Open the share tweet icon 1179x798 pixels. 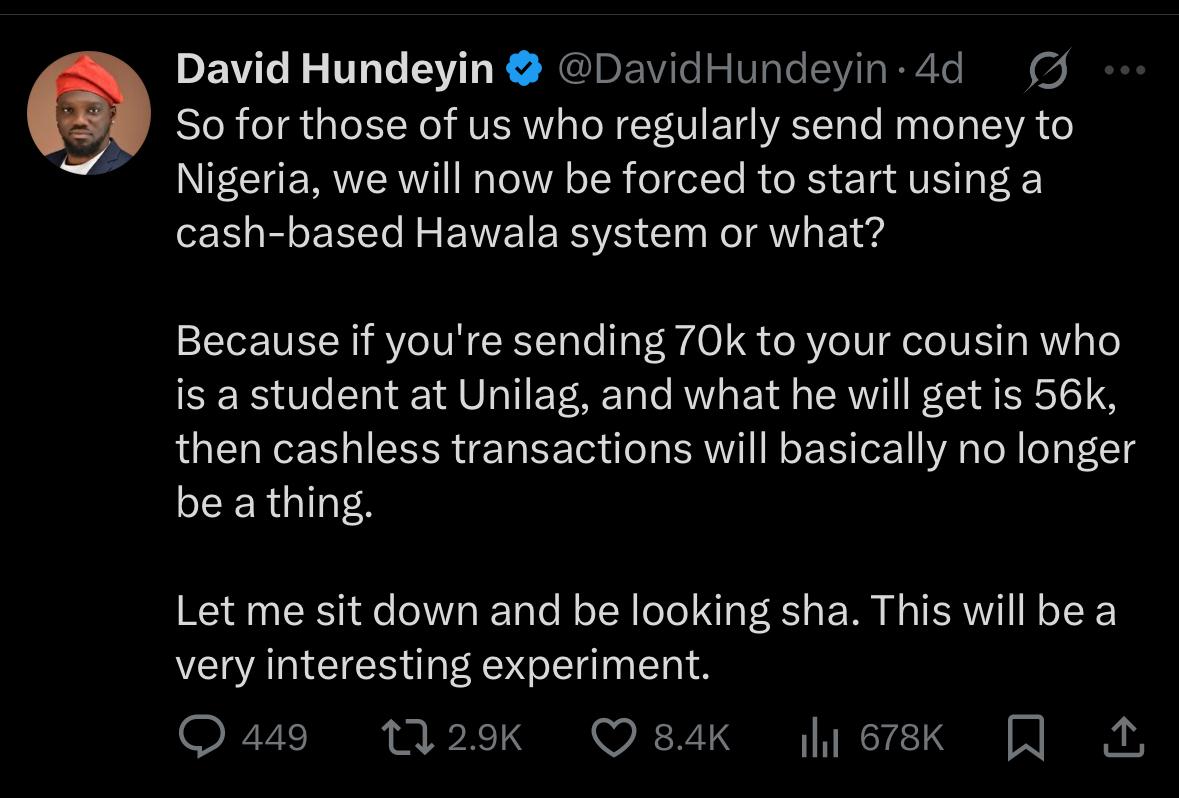click(x=1123, y=736)
